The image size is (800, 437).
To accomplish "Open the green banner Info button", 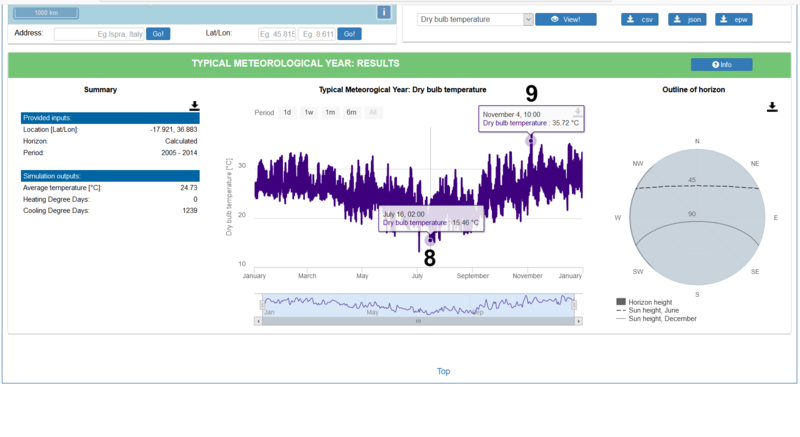I will (x=721, y=65).
